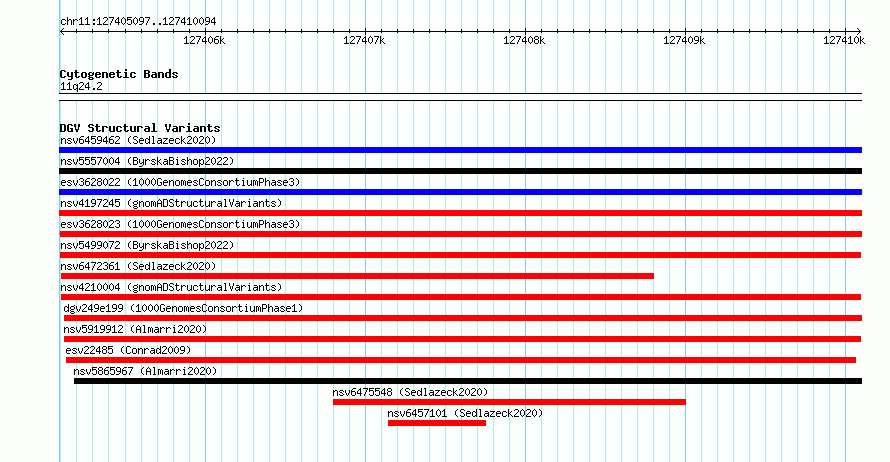The width and height of the screenshot is (890, 462).
Task: Select the blue bar under nsv6459462
Action: pos(460,150)
